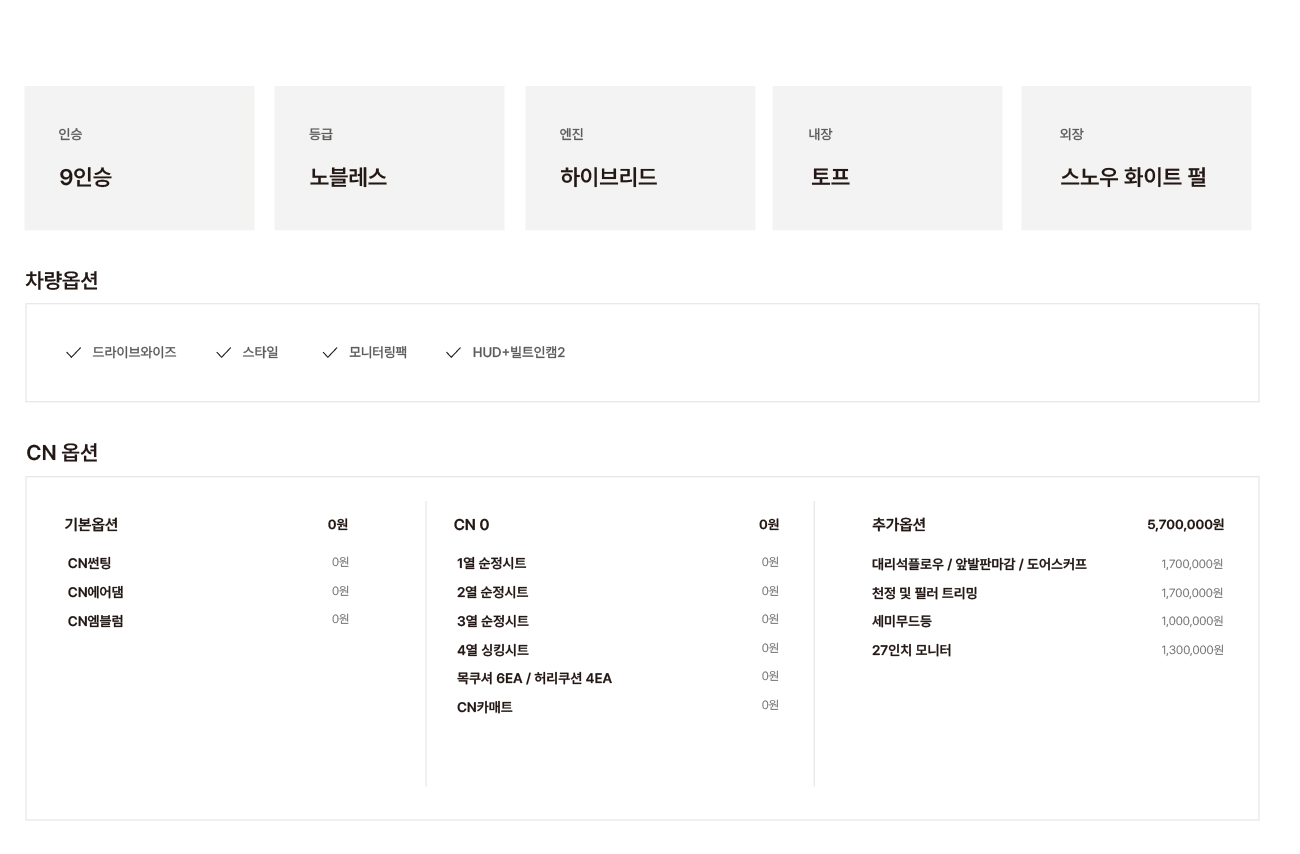Select the 천정 및 필러 트리밍 item
The width and height of the screenshot is (1300, 854).
(x=924, y=593)
